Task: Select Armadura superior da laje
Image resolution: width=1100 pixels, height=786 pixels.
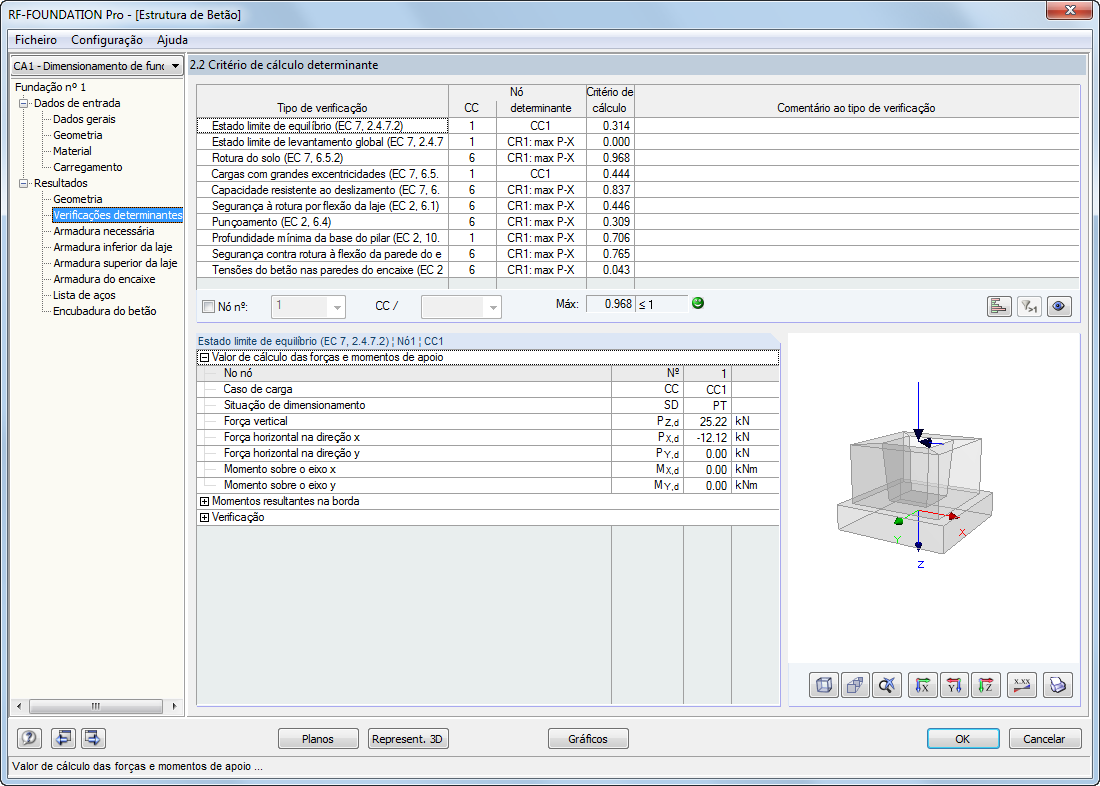Action: pyautogui.click(x=115, y=263)
